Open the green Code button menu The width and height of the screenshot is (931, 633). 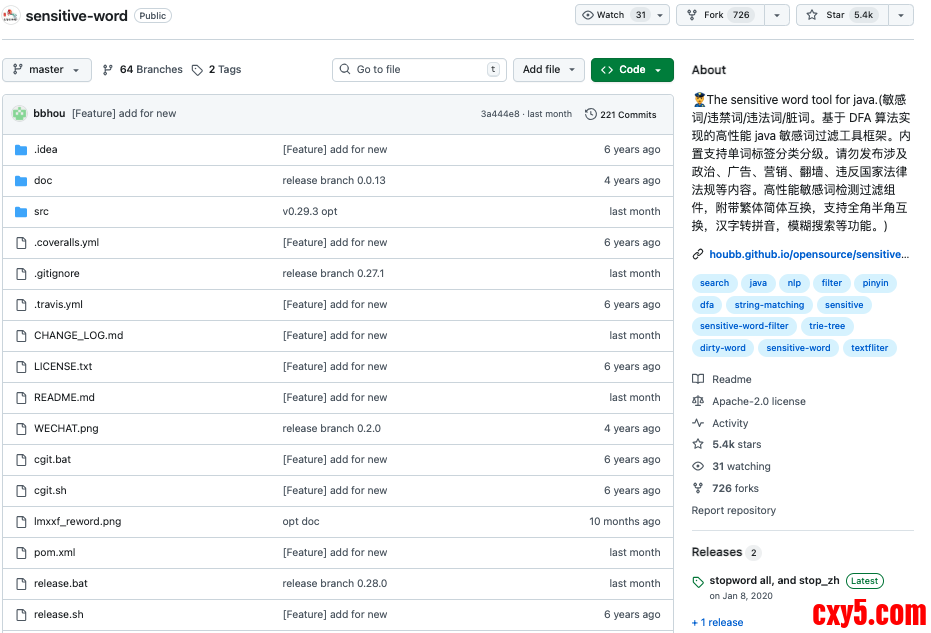tap(632, 70)
